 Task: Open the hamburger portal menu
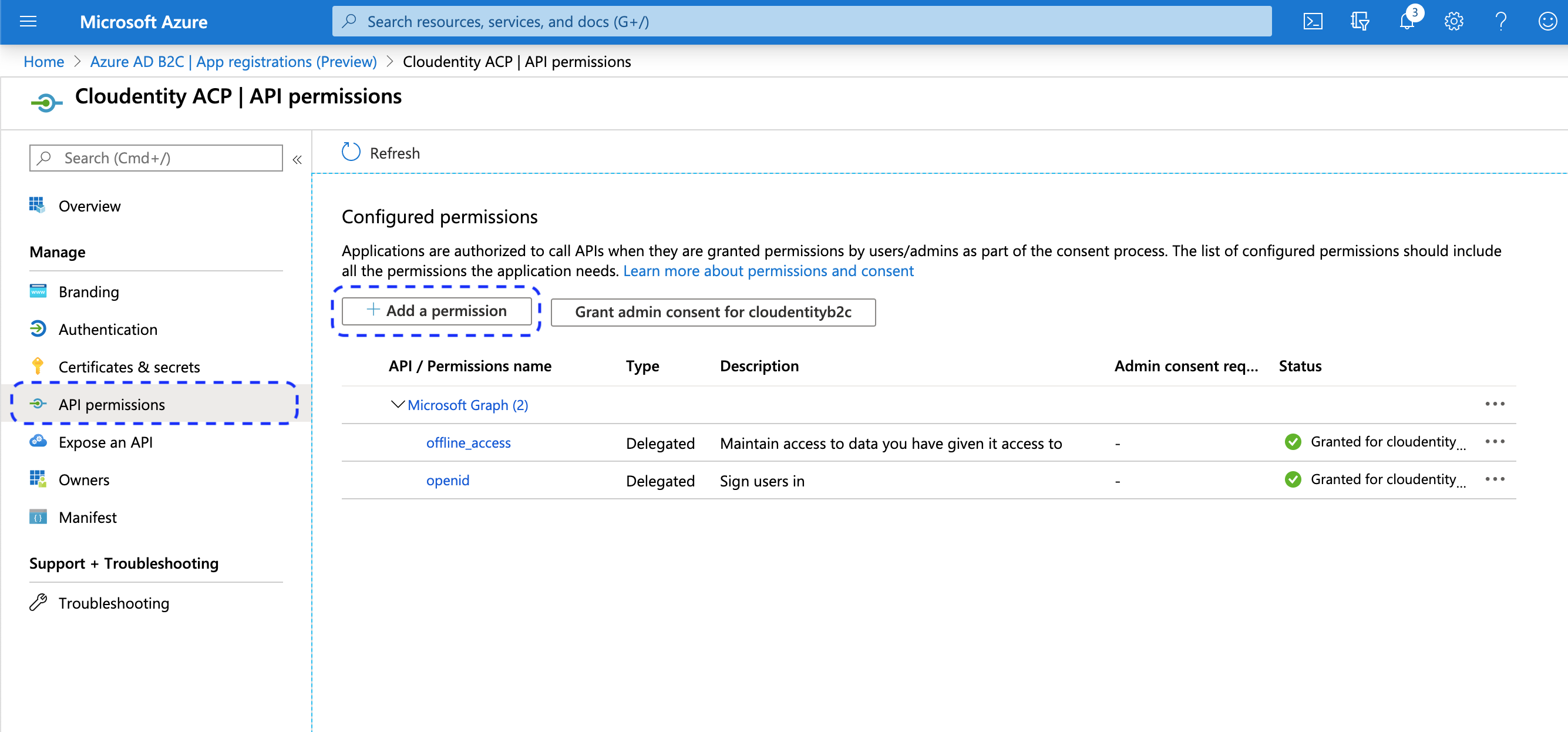point(28,22)
